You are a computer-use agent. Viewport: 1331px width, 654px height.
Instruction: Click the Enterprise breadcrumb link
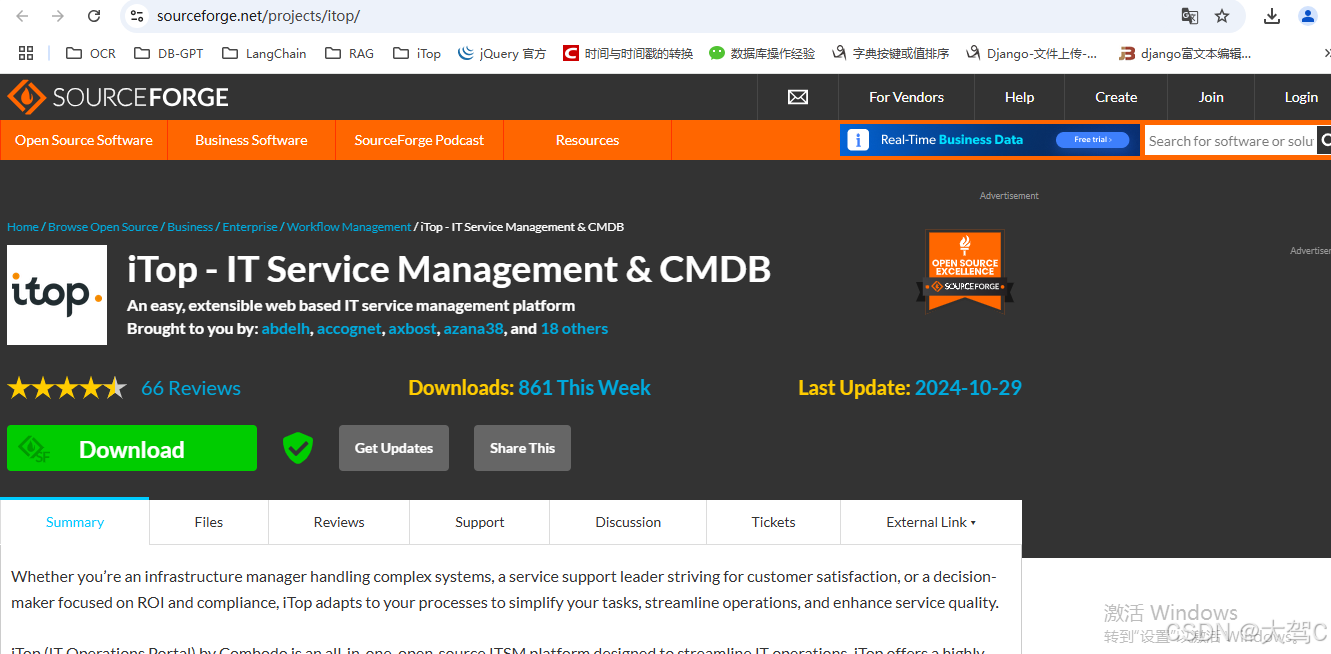(250, 227)
